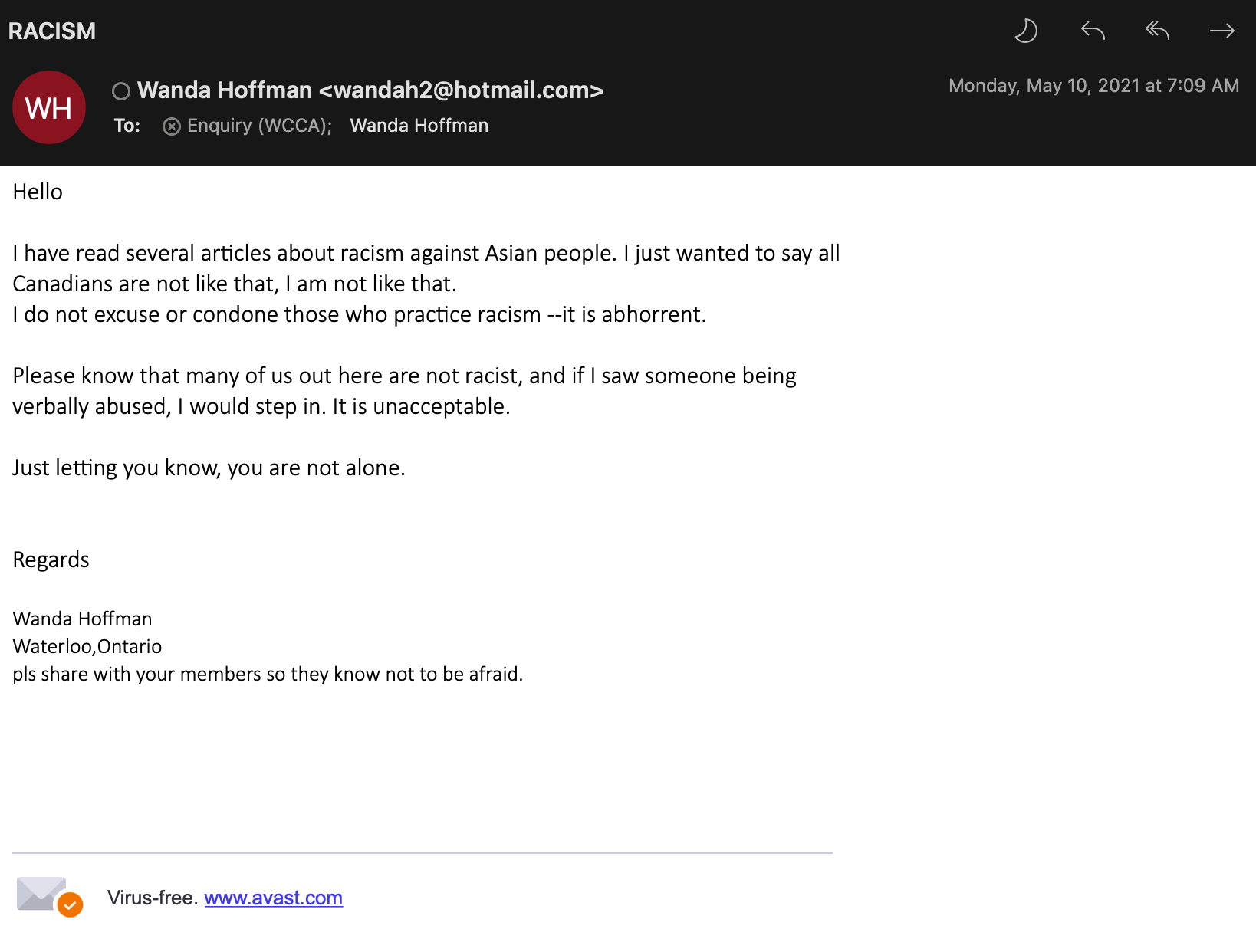The width and height of the screenshot is (1256, 952).
Task: Click the 'Just letting you know' sentence
Action: click(209, 468)
